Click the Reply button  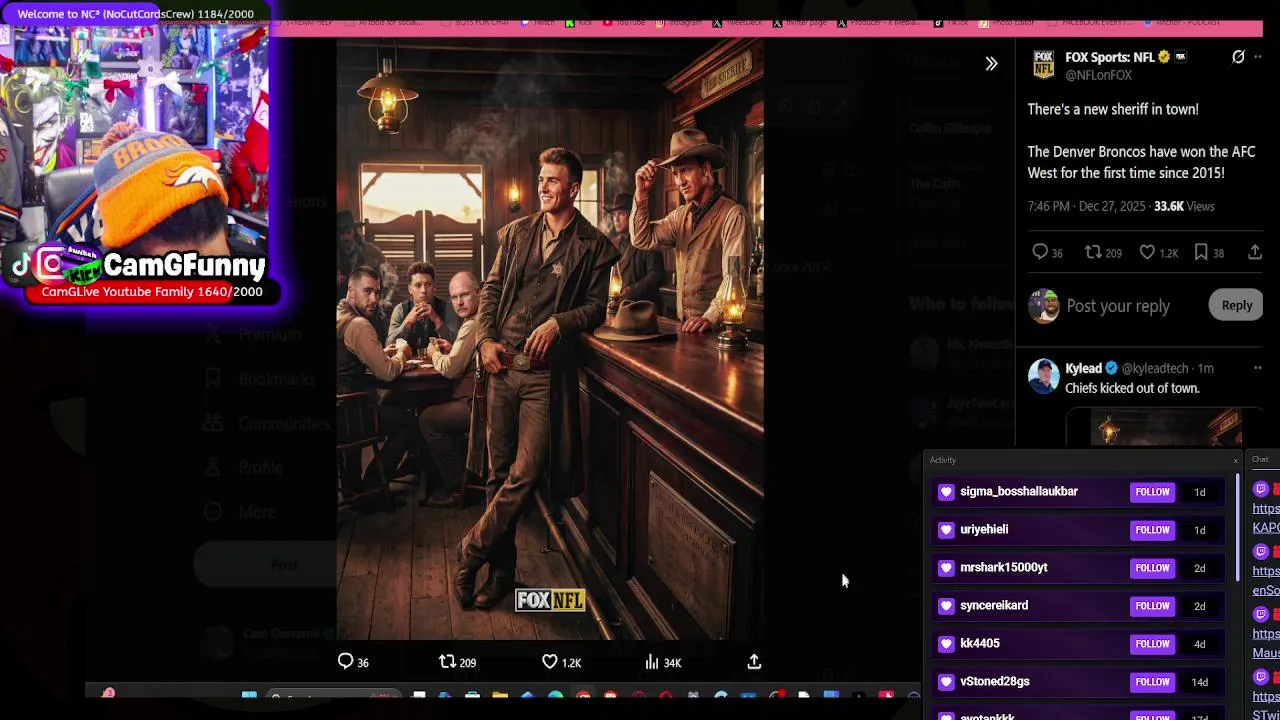click(1237, 305)
